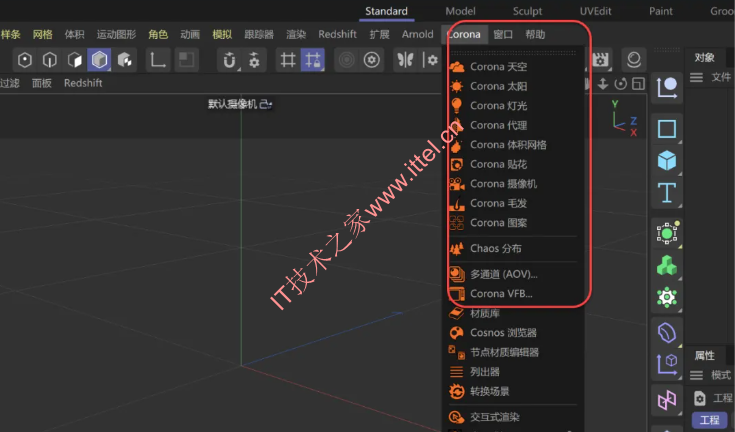The image size is (735, 432).
Task: Open the Arnold menu
Action: tap(418, 34)
